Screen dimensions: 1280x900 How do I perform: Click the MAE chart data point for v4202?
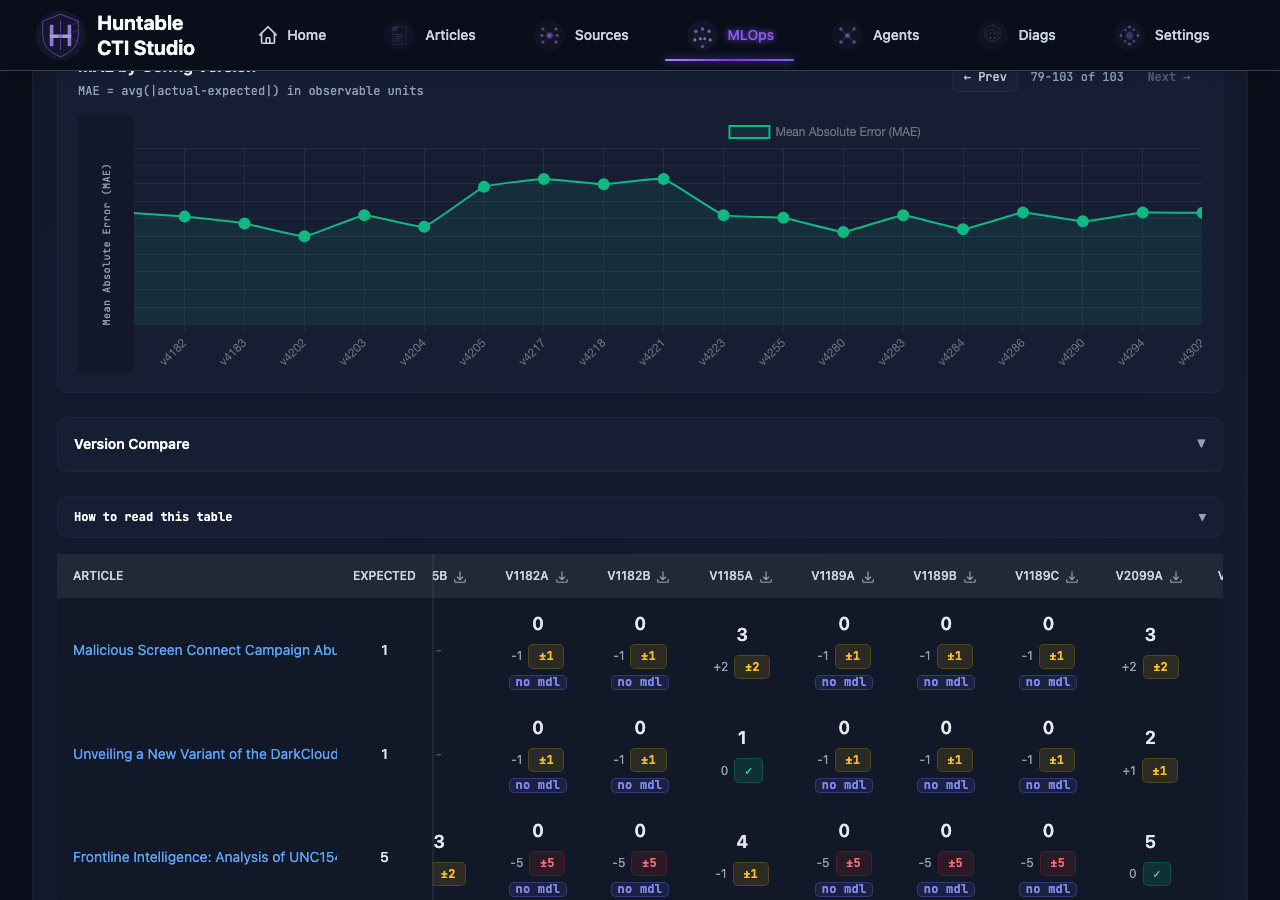point(304,237)
